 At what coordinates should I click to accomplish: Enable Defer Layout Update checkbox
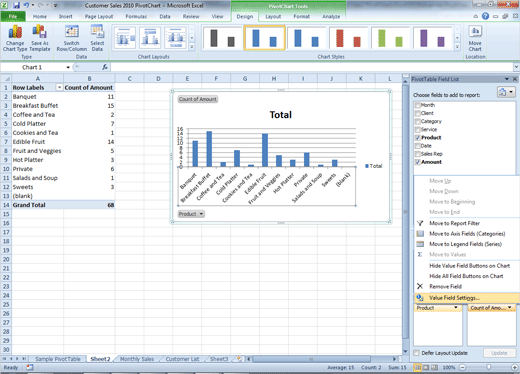tap(416, 353)
